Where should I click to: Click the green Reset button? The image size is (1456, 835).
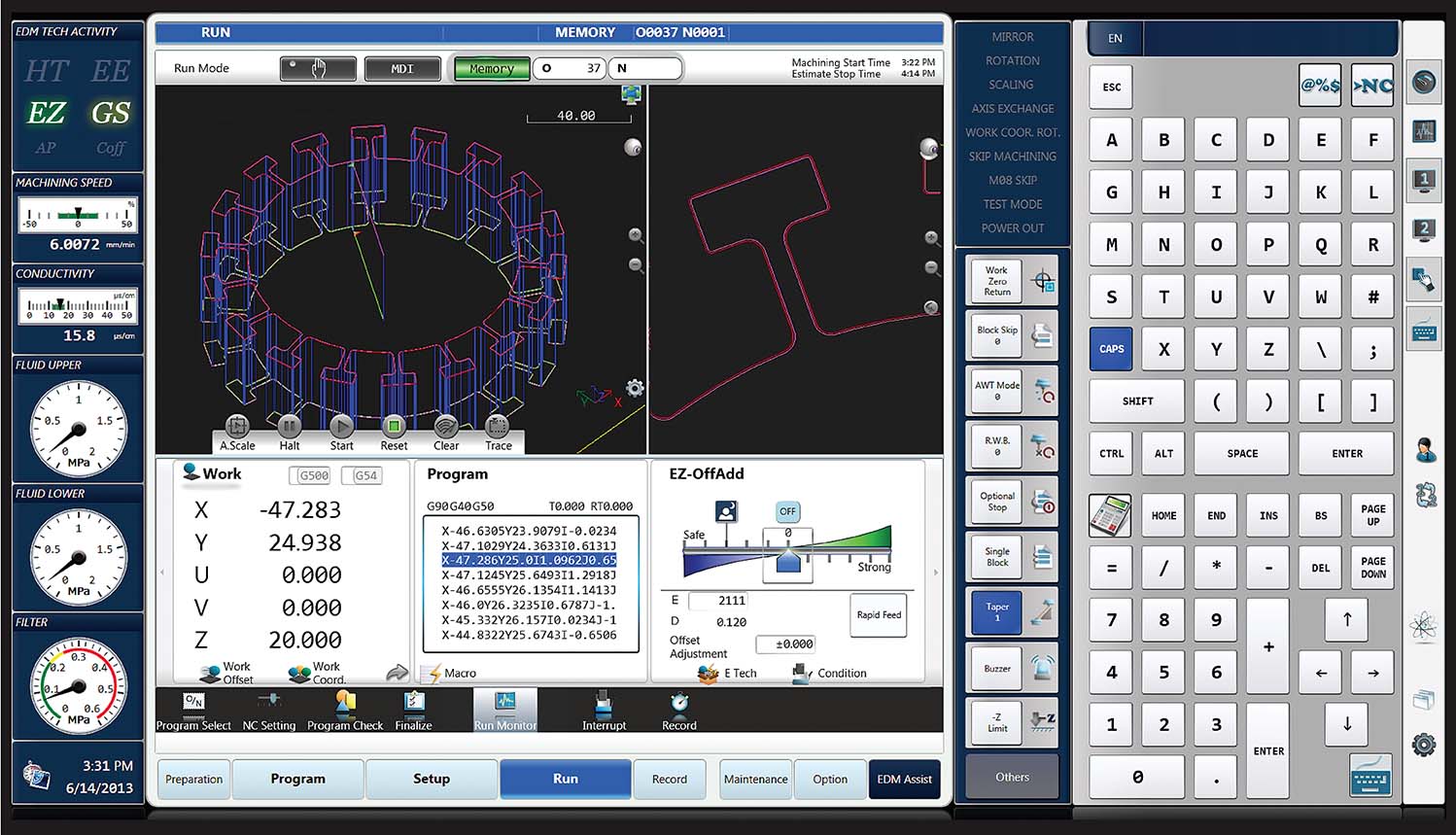pyautogui.click(x=394, y=427)
